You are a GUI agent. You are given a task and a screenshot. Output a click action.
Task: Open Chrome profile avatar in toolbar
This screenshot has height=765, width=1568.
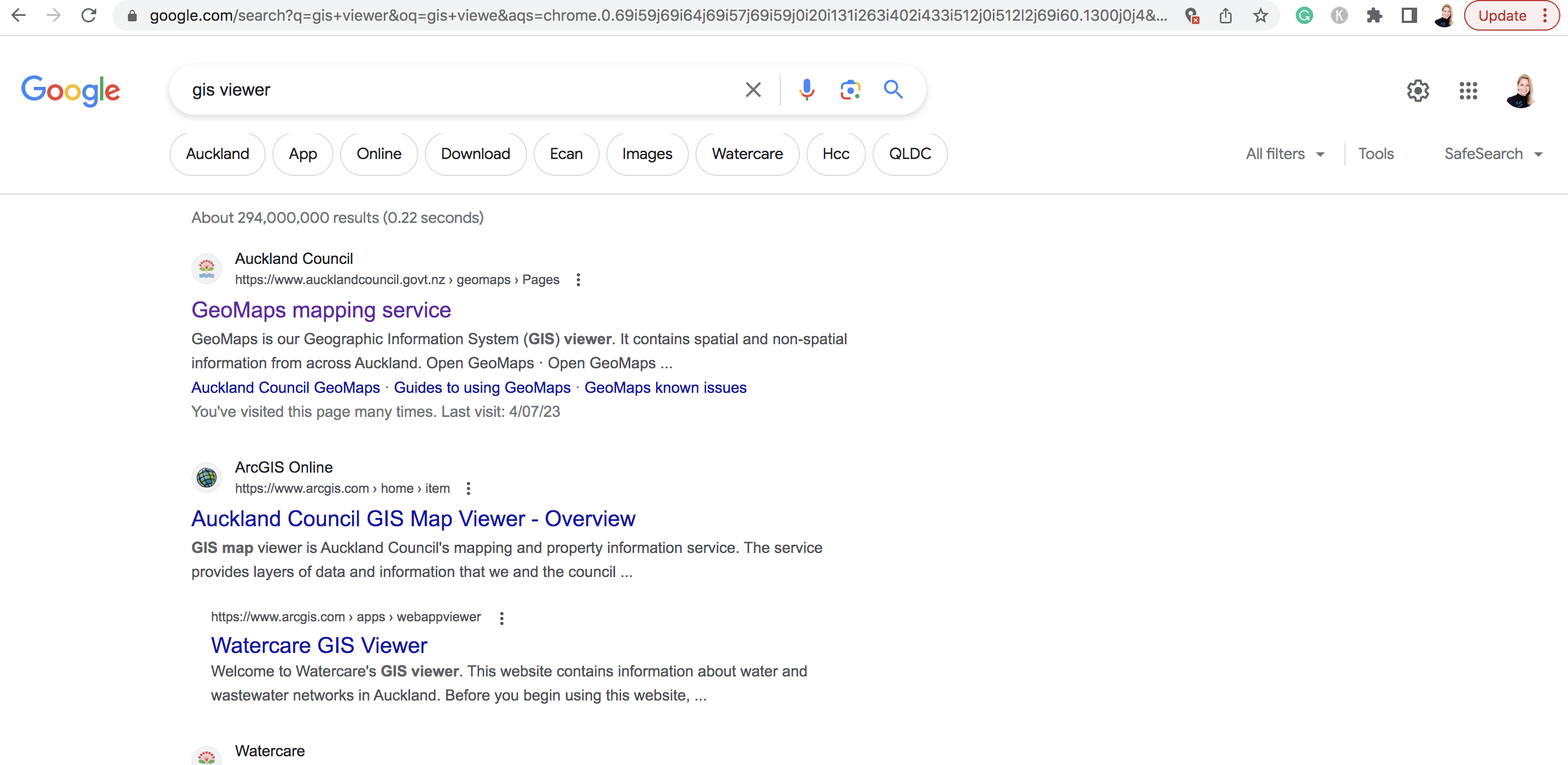tap(1445, 16)
